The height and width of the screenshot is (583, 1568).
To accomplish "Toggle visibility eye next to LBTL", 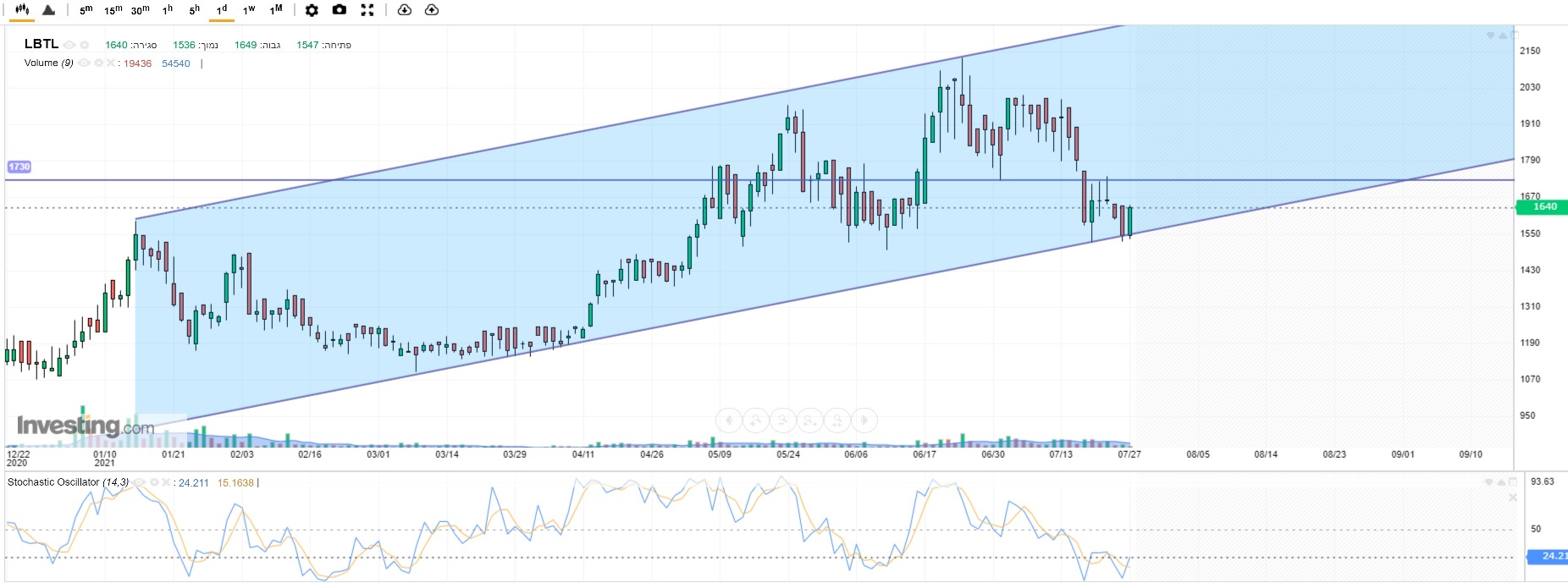I will pyautogui.click(x=70, y=45).
